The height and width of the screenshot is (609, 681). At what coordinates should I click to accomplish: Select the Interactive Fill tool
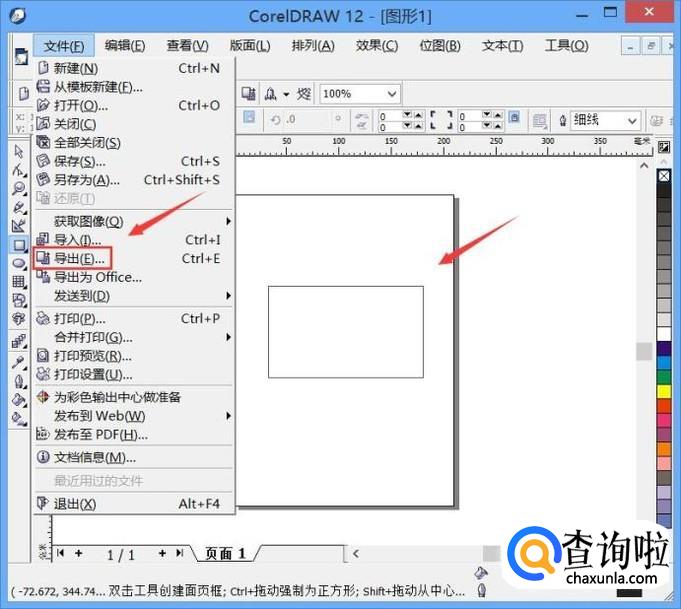(19, 419)
